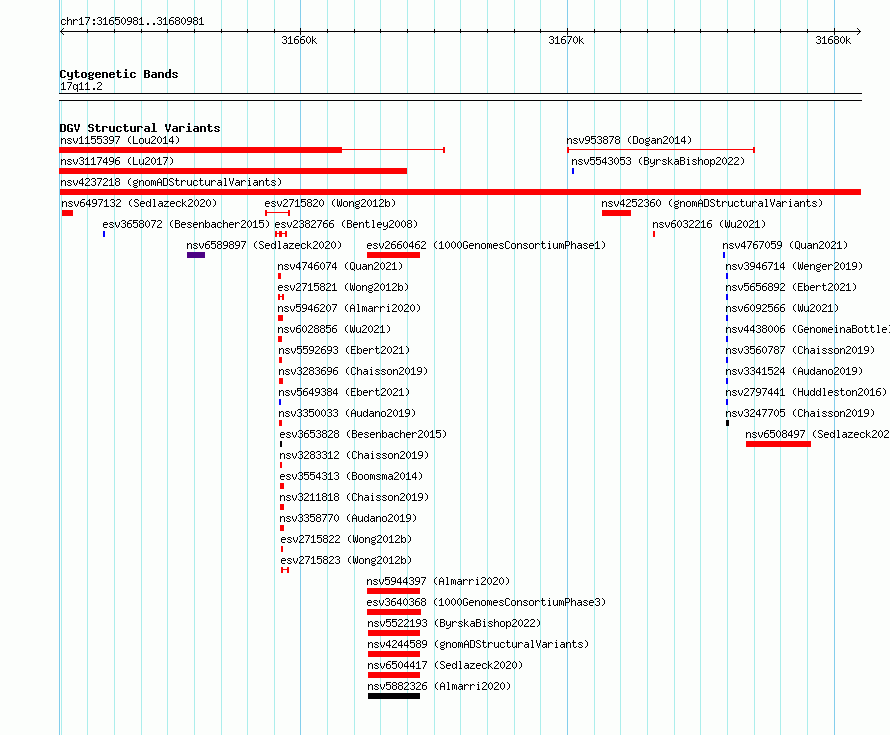Open nsv6028856 (Wu2021) variant
The height and width of the screenshot is (735, 890).
(x=334, y=329)
